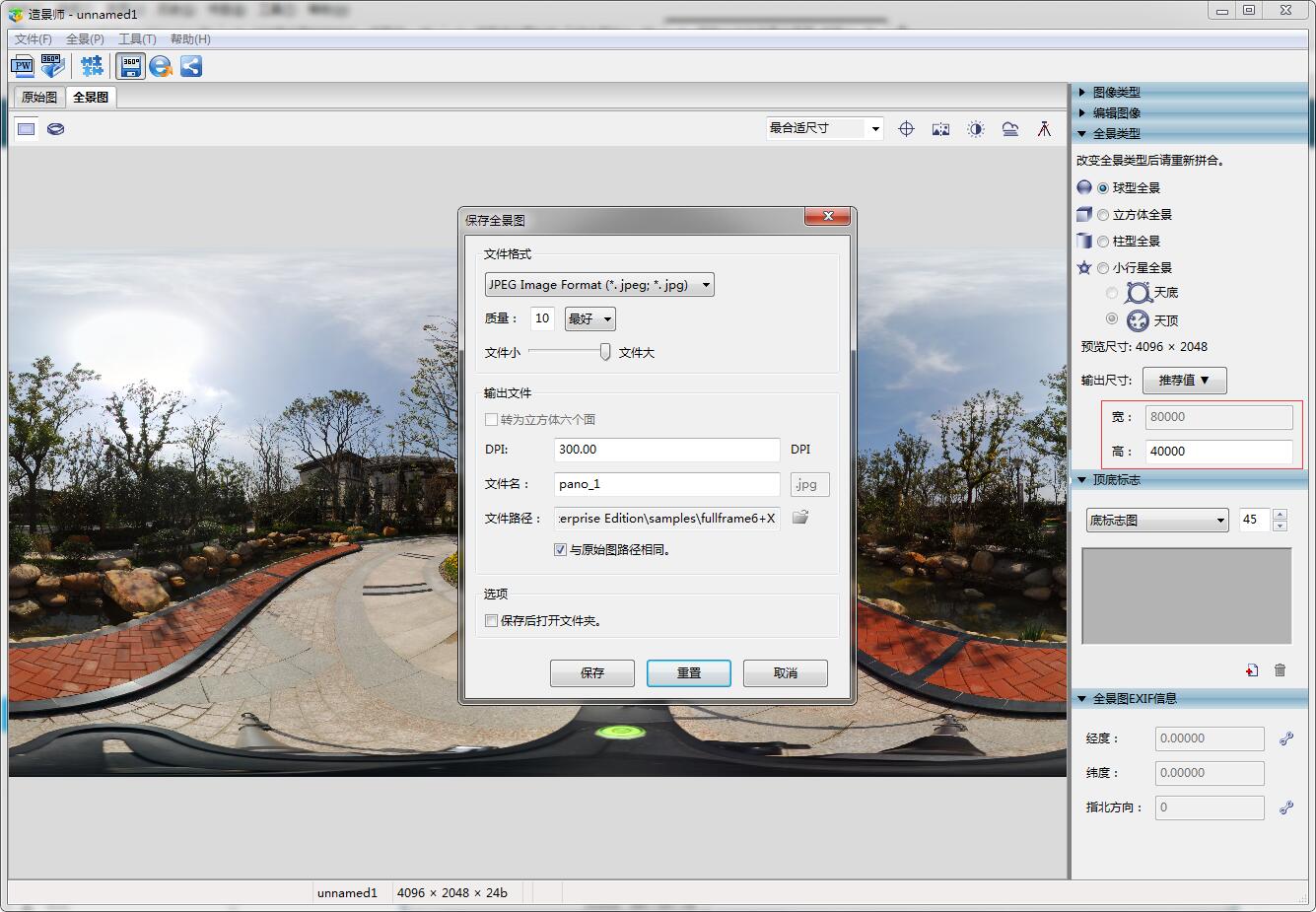Open the 最合适尺寸 zoom dropdown
Viewport: 1316px width, 912px height.
(824, 128)
